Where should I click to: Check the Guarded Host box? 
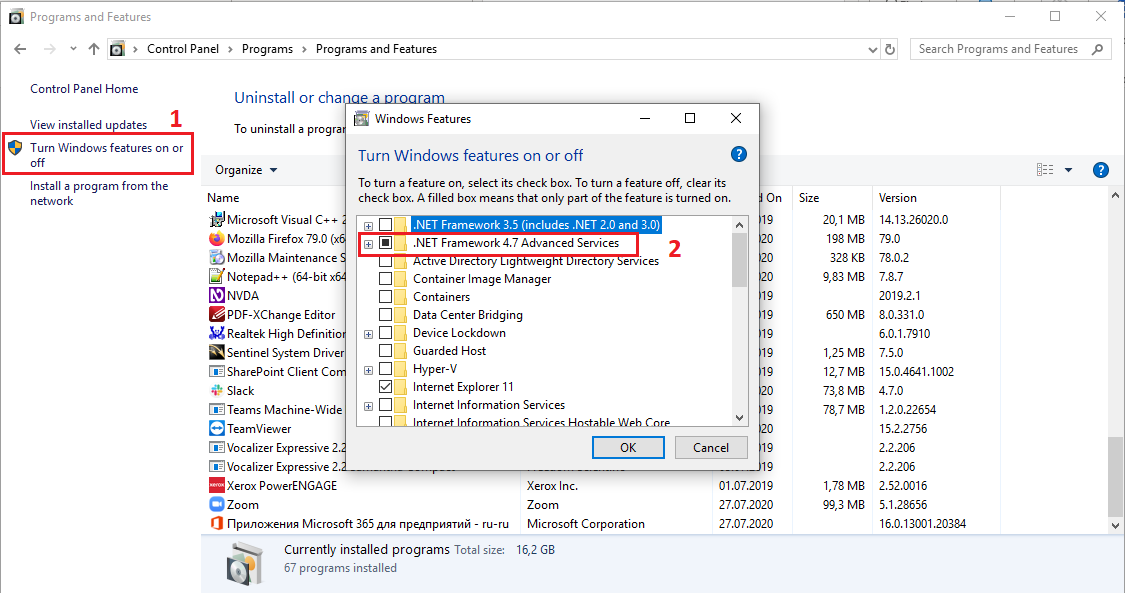(x=385, y=351)
